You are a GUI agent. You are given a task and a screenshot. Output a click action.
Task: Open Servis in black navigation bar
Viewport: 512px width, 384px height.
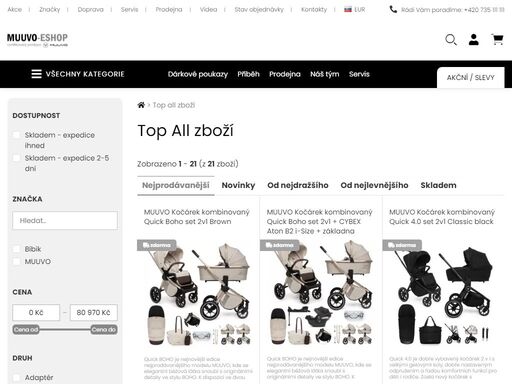pyautogui.click(x=359, y=74)
